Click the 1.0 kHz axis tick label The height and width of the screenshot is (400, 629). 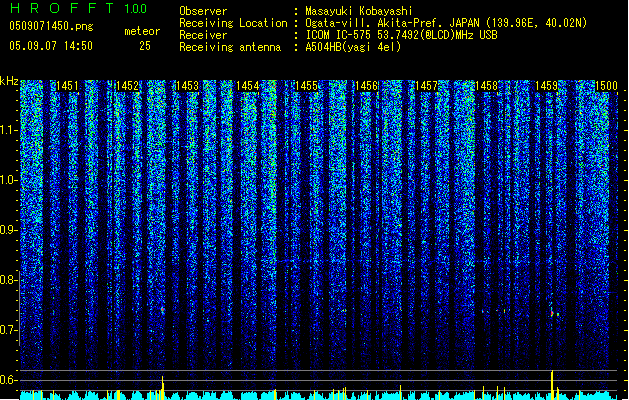[x=8, y=180]
